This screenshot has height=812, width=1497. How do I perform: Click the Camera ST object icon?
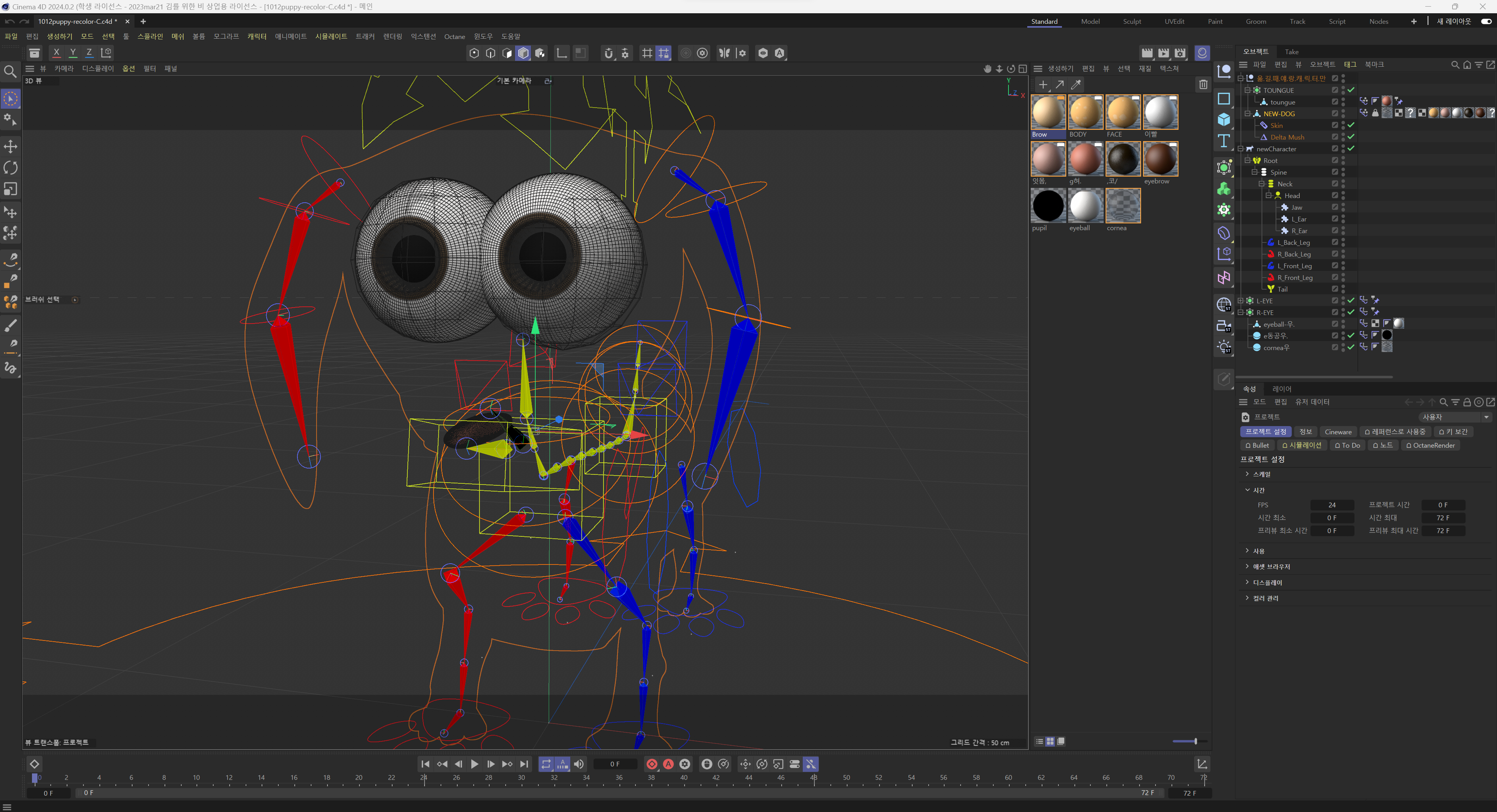[1224, 326]
